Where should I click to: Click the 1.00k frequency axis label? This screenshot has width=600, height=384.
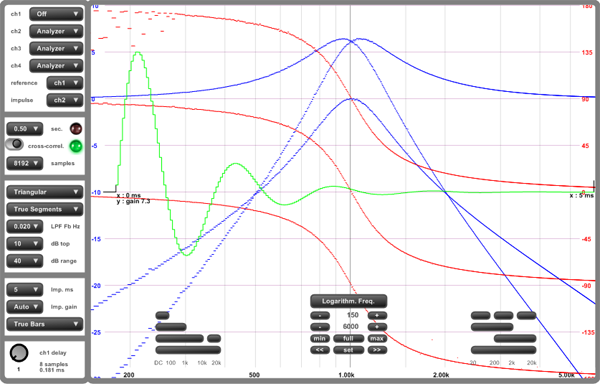[x=347, y=375]
